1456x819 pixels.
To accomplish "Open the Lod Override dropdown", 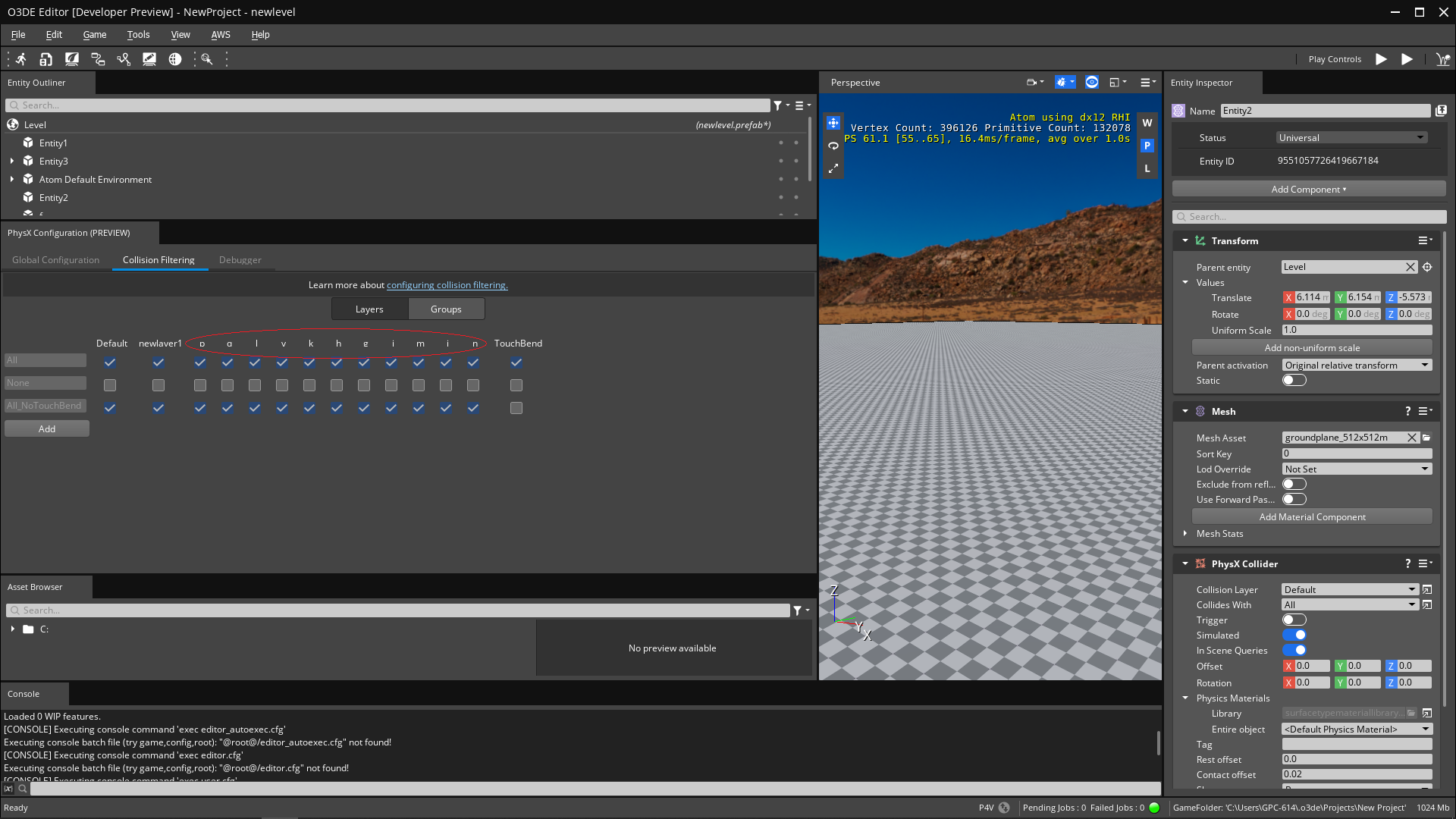I will pyautogui.click(x=1356, y=469).
